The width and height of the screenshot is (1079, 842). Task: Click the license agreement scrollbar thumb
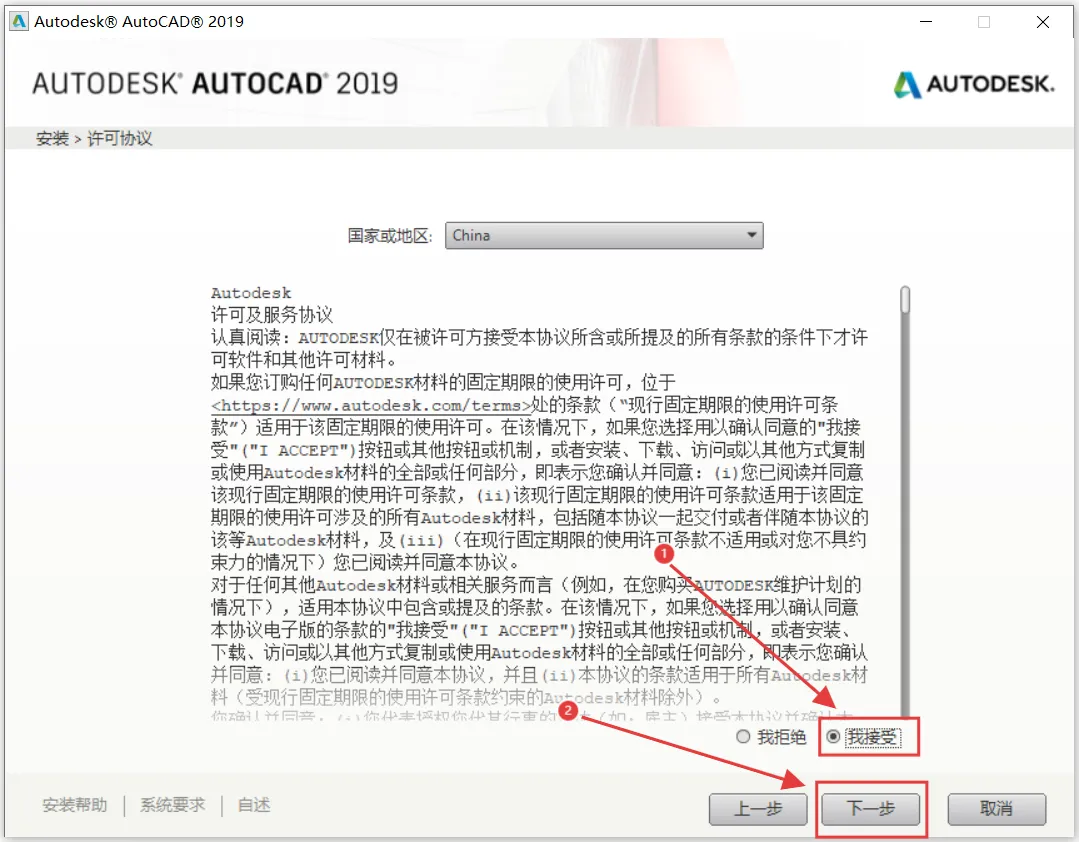pos(905,301)
